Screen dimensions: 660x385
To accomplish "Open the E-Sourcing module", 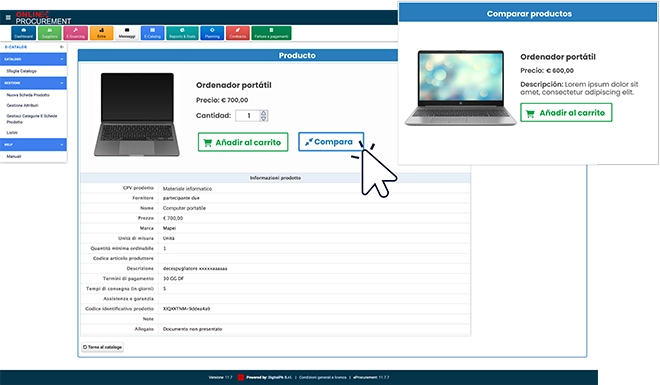I will (x=75, y=33).
